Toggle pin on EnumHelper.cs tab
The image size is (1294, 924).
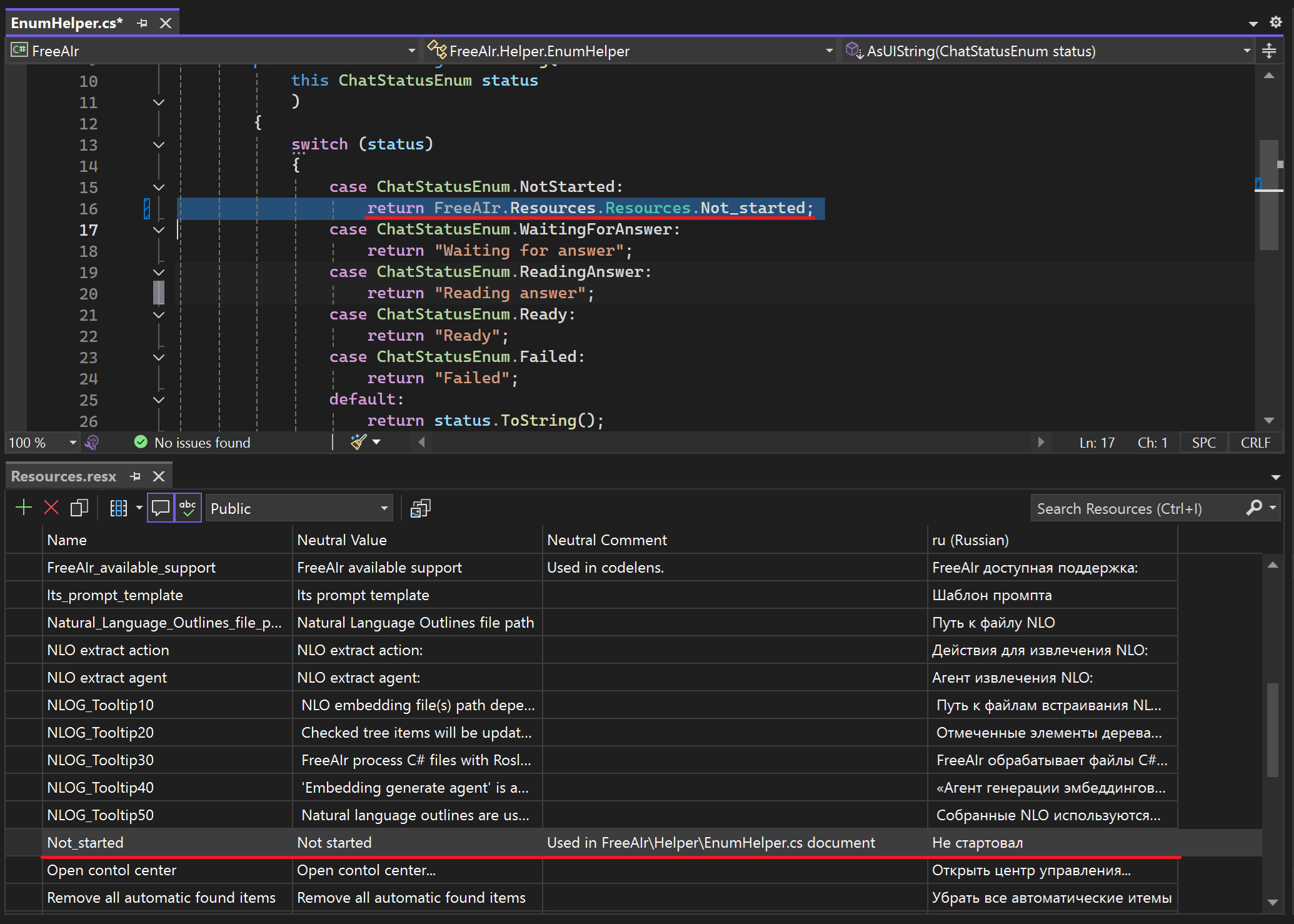(x=143, y=23)
